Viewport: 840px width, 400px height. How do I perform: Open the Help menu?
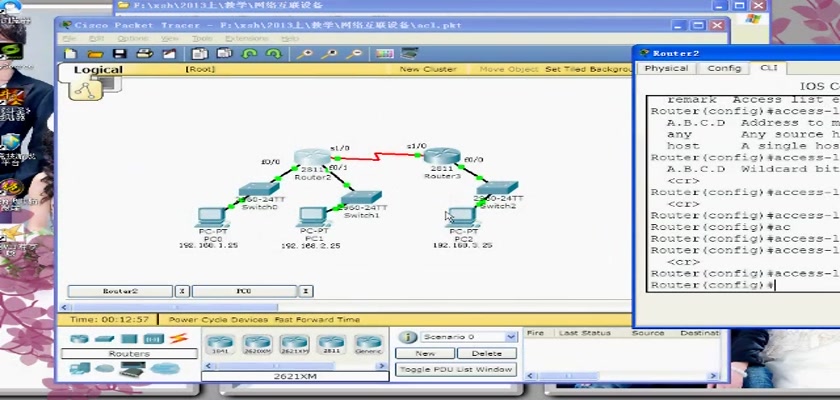click(290, 39)
